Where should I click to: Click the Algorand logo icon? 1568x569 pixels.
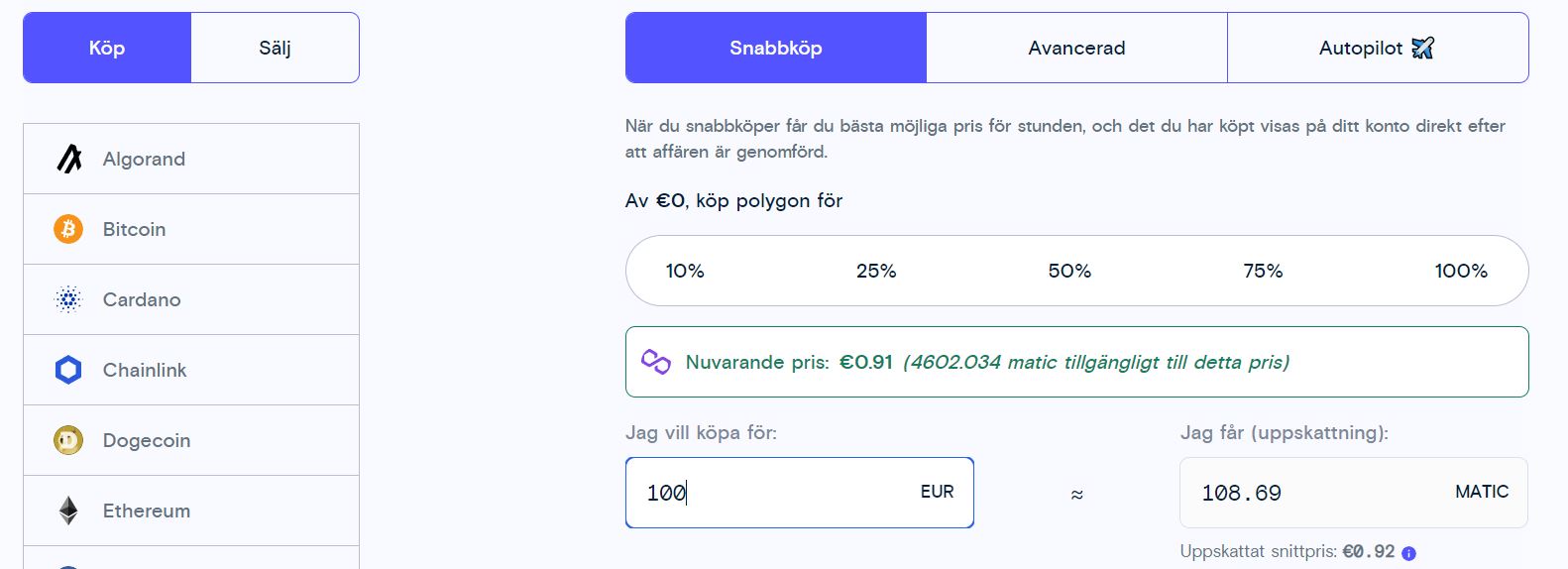pos(68,159)
